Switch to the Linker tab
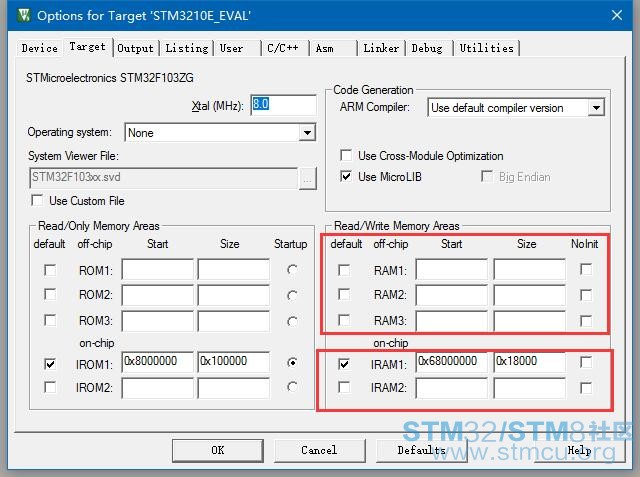The image size is (640, 477). (381, 48)
